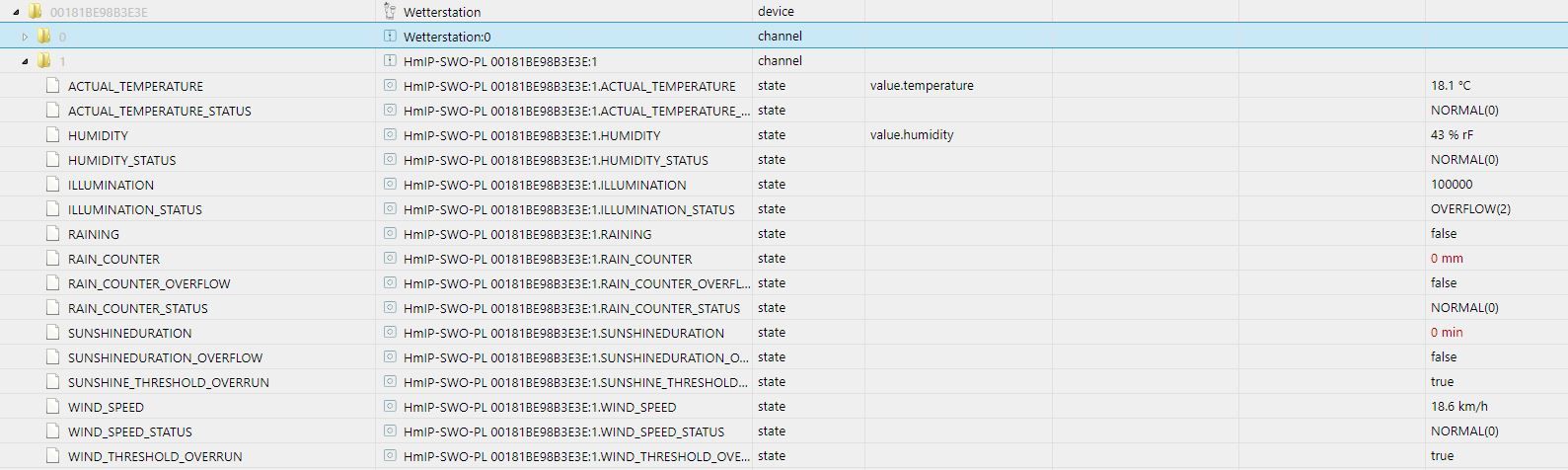
Task: Collapse the 00181BE98B3E3E device node
Action: (16, 12)
